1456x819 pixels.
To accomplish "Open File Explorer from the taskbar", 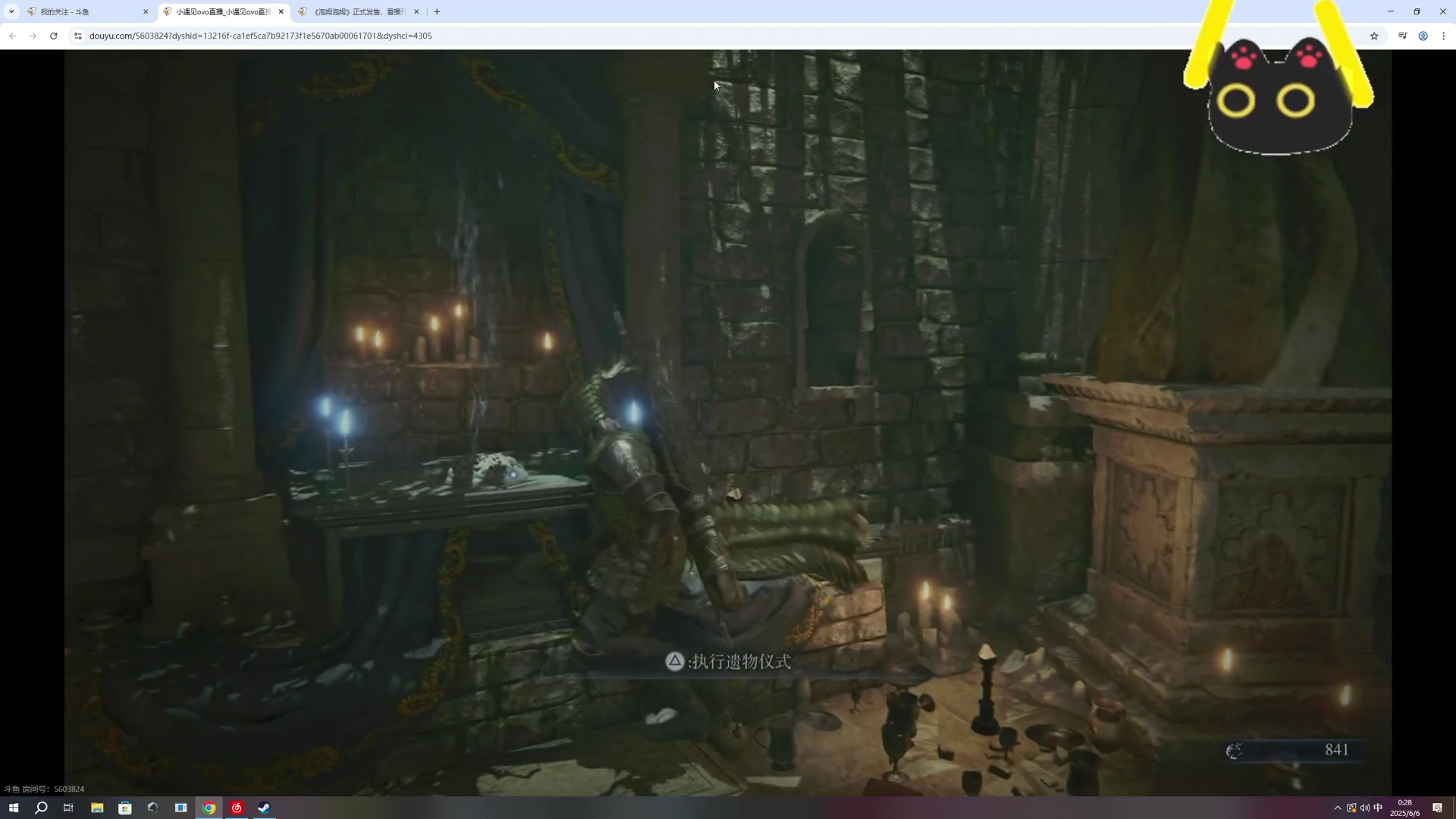I will (x=97, y=808).
